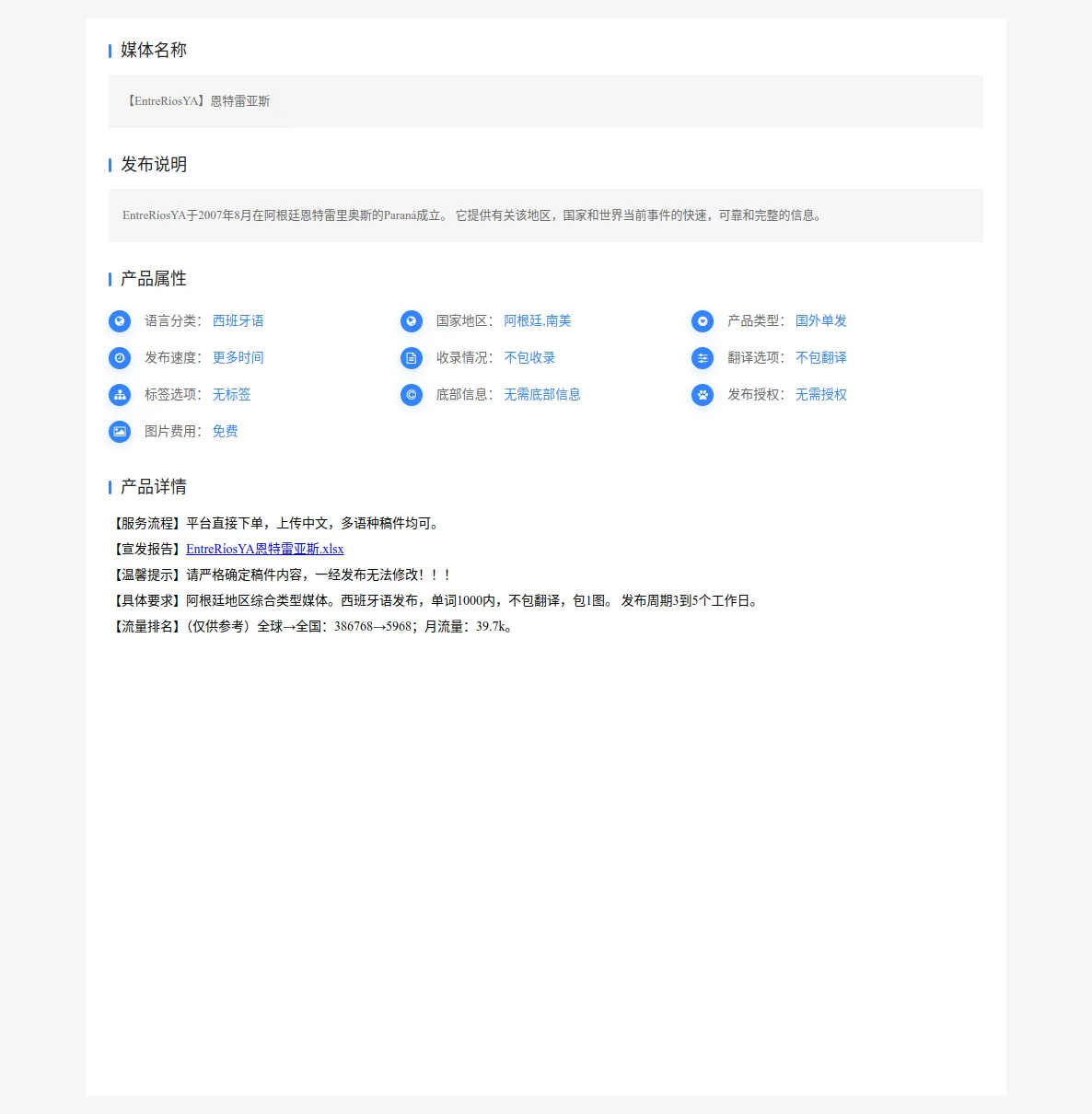The width and height of the screenshot is (1092, 1114).
Task: Click the 翻译选项 label
Action: click(756, 358)
